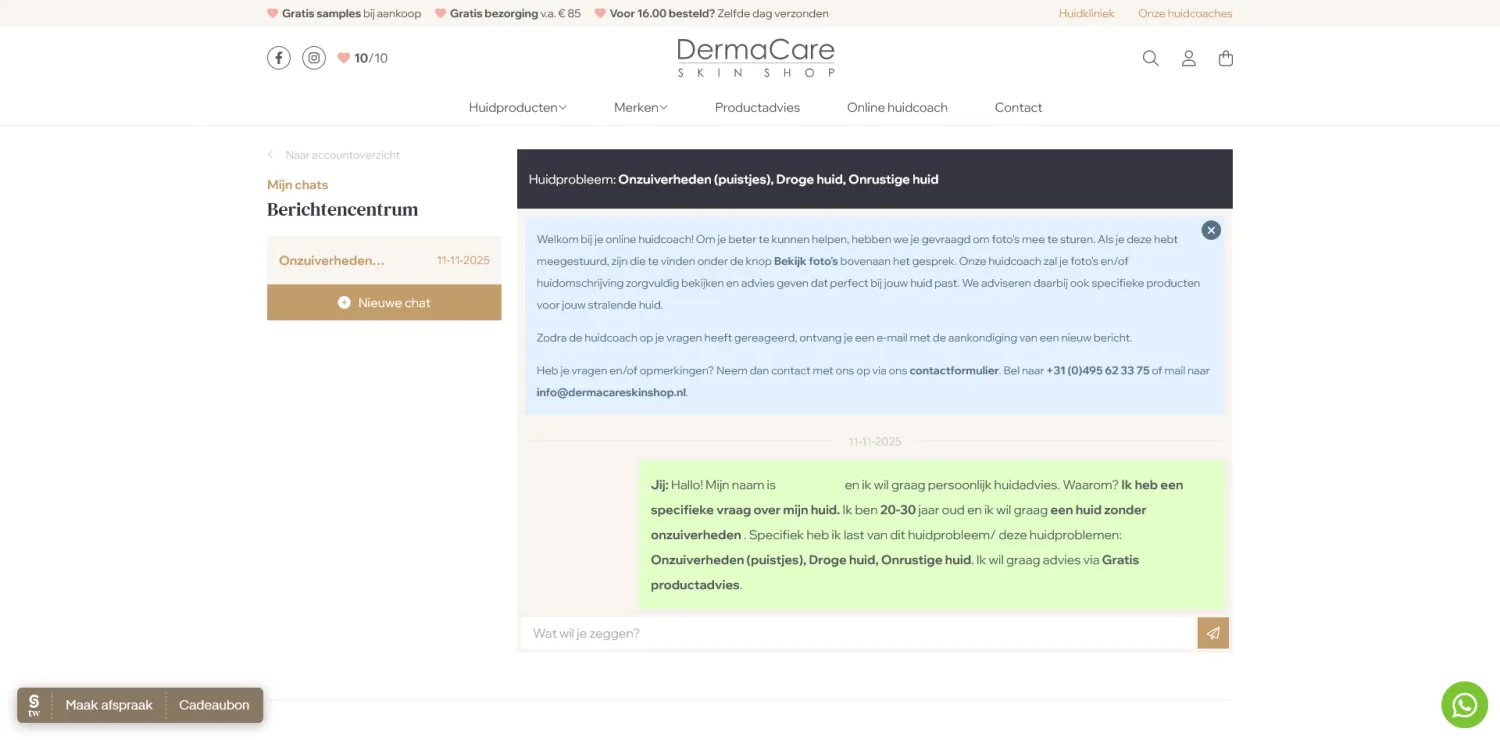The height and width of the screenshot is (740, 1500).
Task: Open the Contact menu item
Action: pyautogui.click(x=1018, y=107)
